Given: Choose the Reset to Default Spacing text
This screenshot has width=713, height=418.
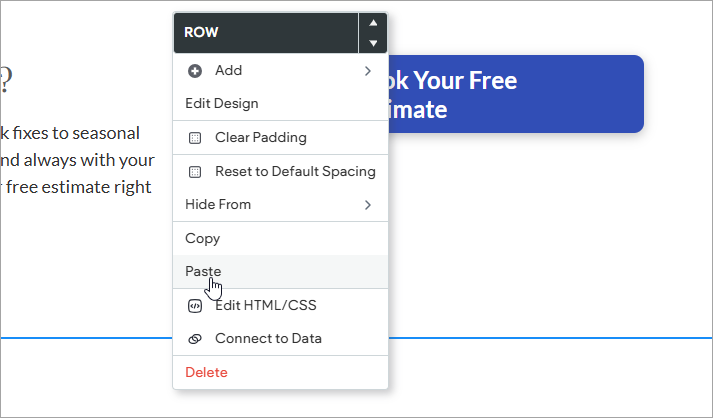Looking at the screenshot, I should 295,172.
